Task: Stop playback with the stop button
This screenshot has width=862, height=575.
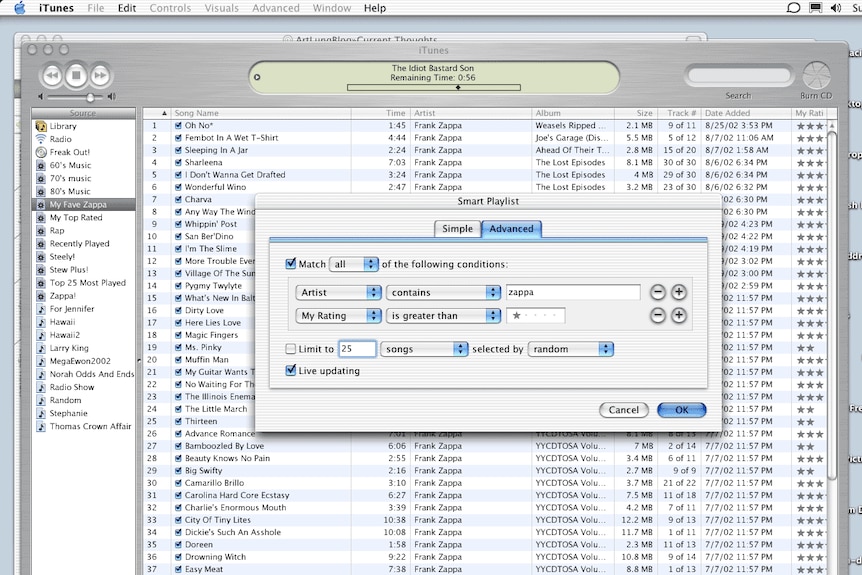Action: 76,75
